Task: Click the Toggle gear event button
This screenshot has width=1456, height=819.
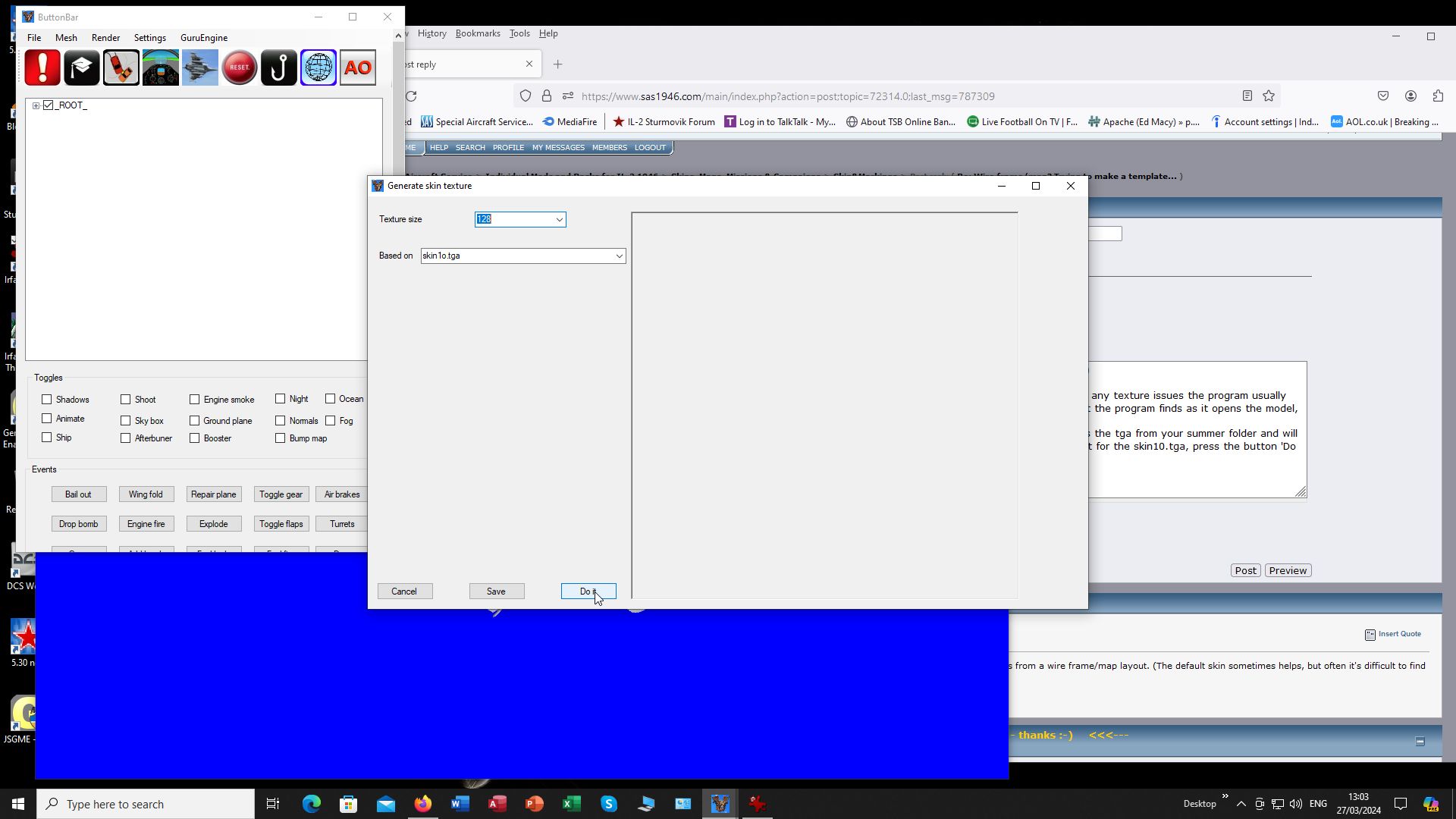Action: point(281,494)
